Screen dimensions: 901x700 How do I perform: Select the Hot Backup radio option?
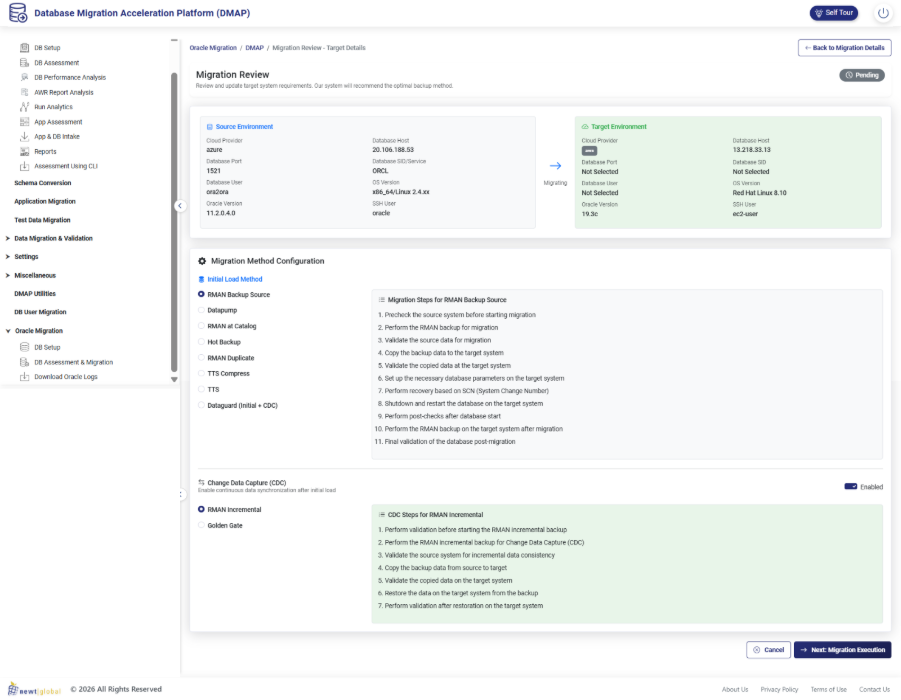click(201, 342)
